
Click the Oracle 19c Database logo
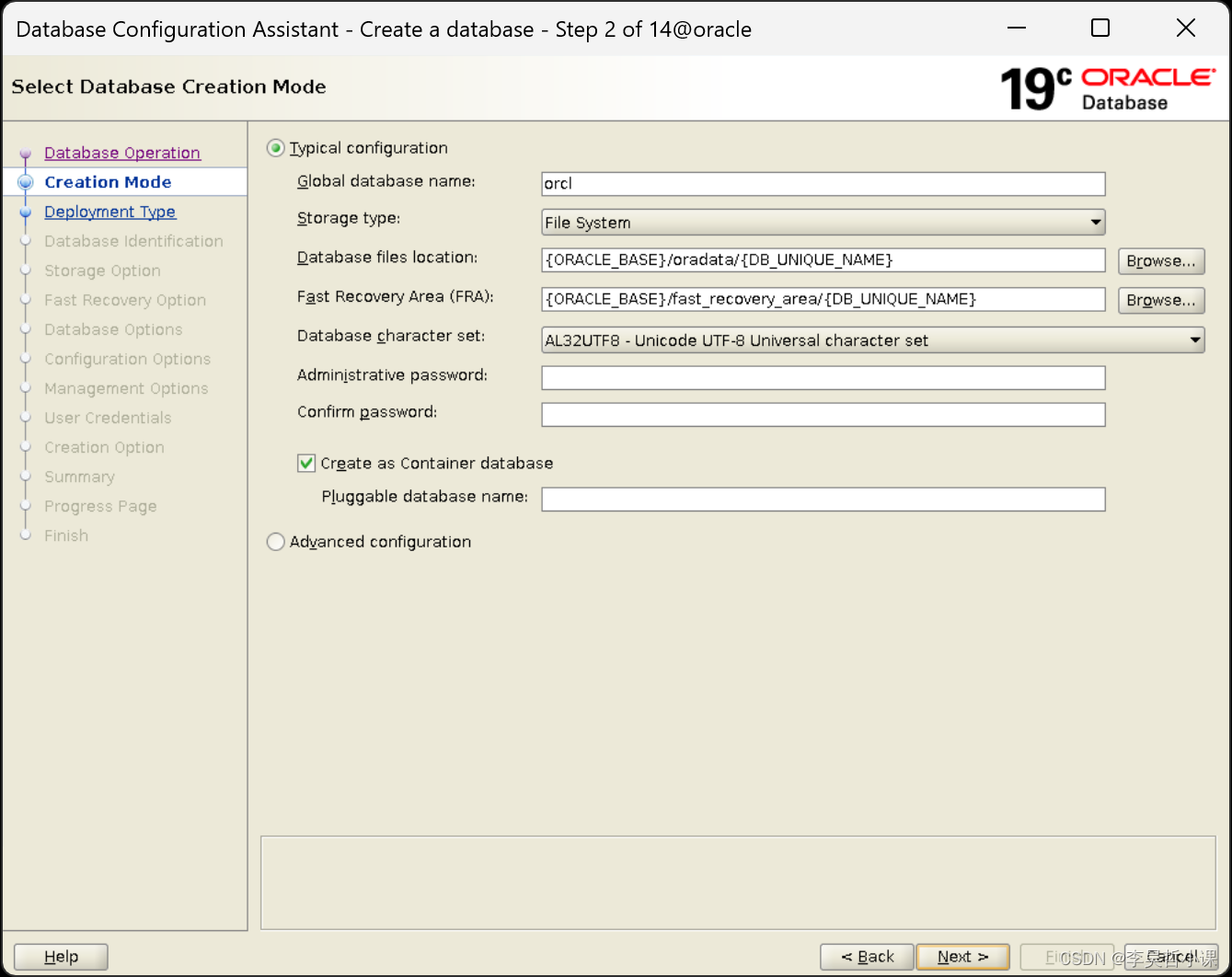[x=1108, y=89]
